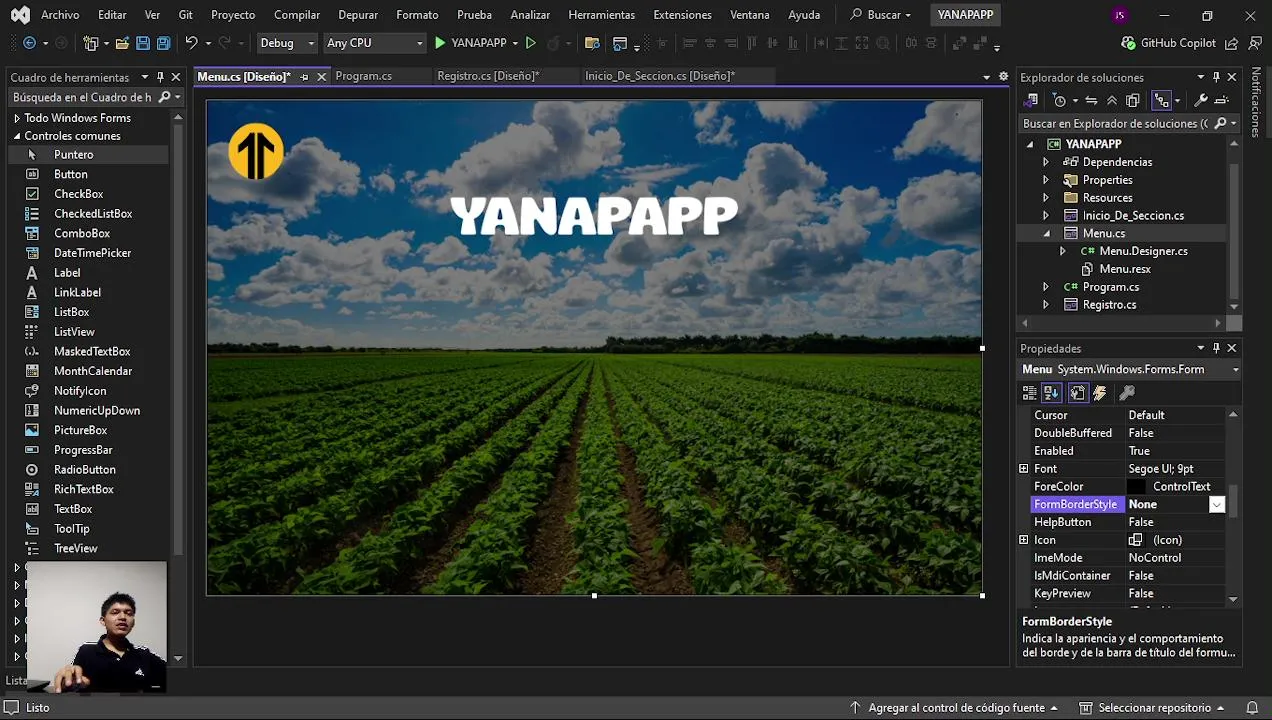Toggle Alphabetical sort in Propiedades
This screenshot has width=1272, height=720.
(1052, 393)
